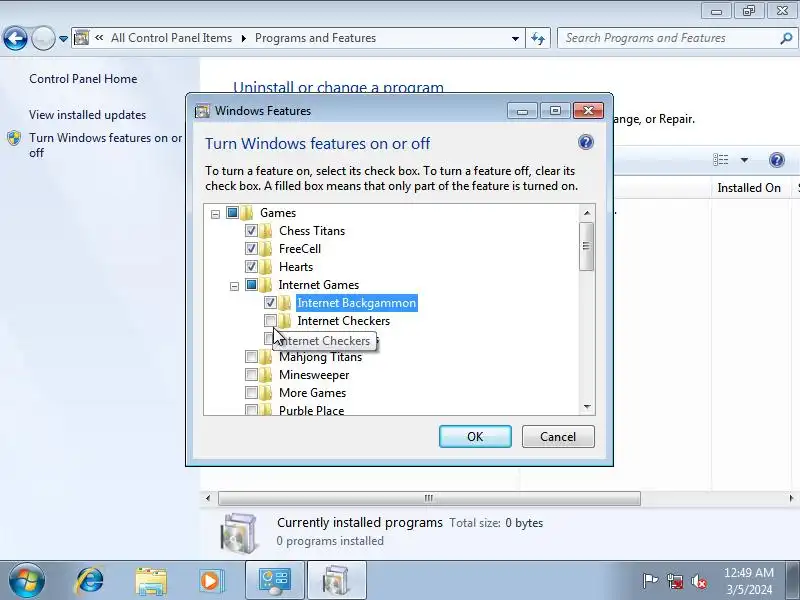
Task: Open Control Panel Home link
Action: (83, 79)
